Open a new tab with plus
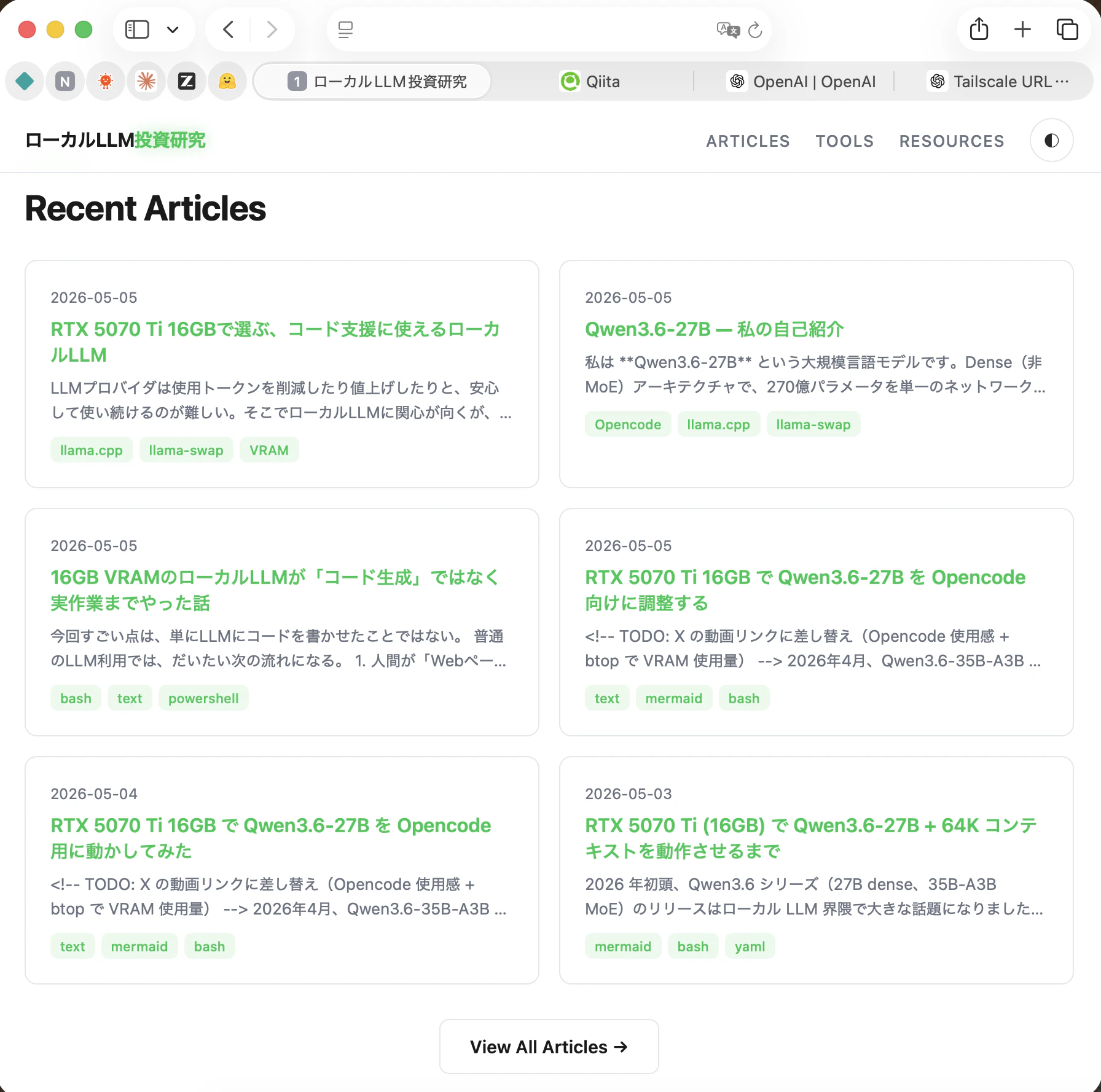Screen dimensions: 1101x1092 (x=1022, y=29)
